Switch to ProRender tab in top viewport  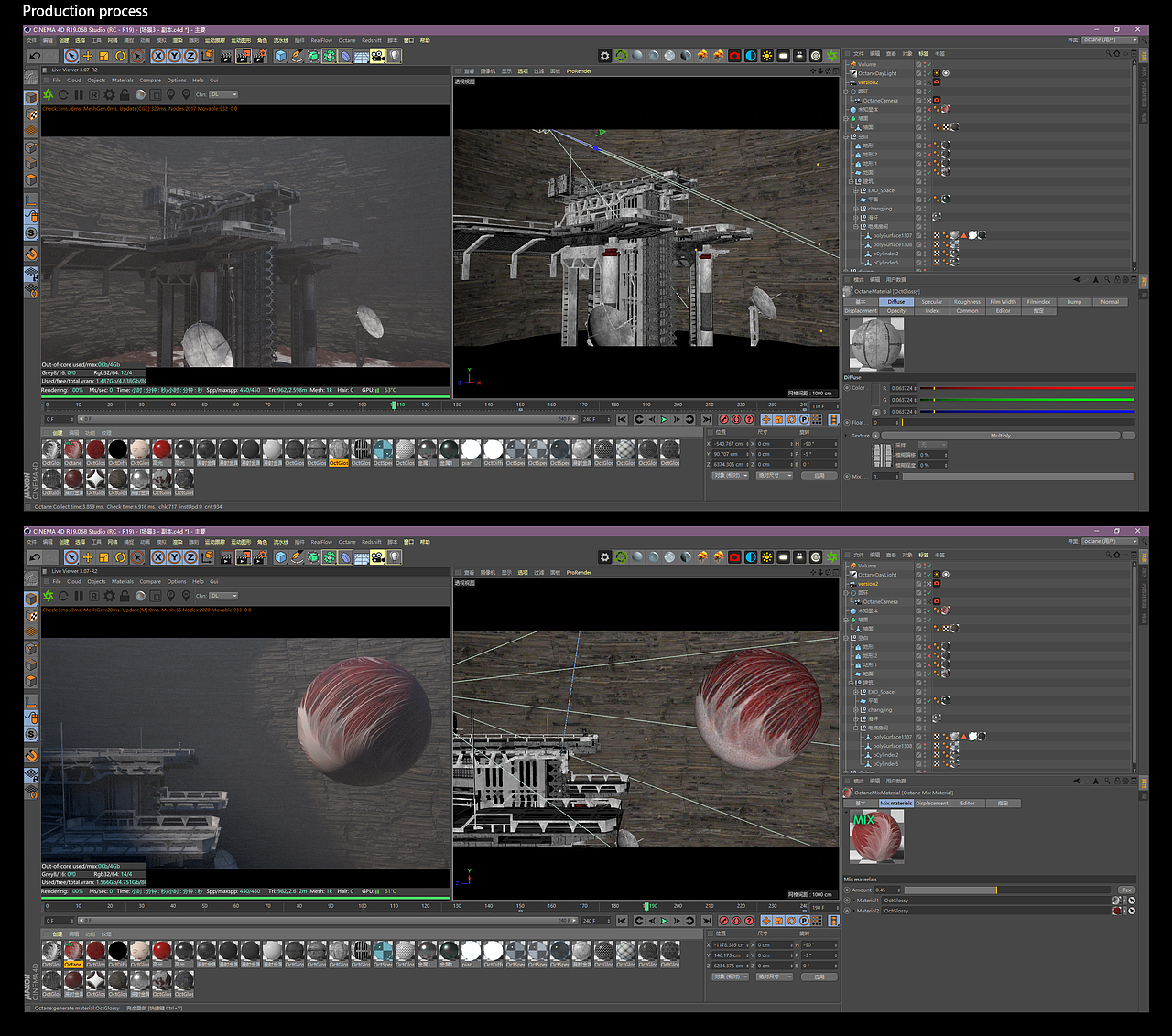579,70
